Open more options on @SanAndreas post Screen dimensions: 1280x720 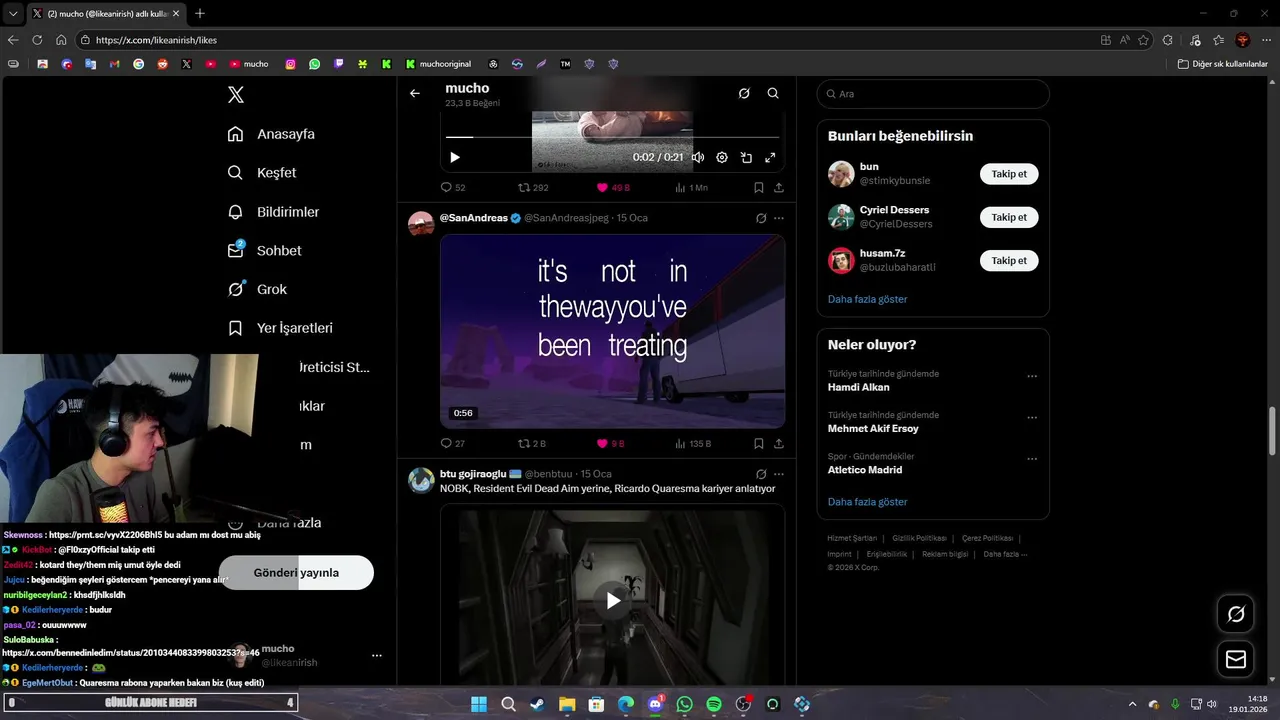779,218
